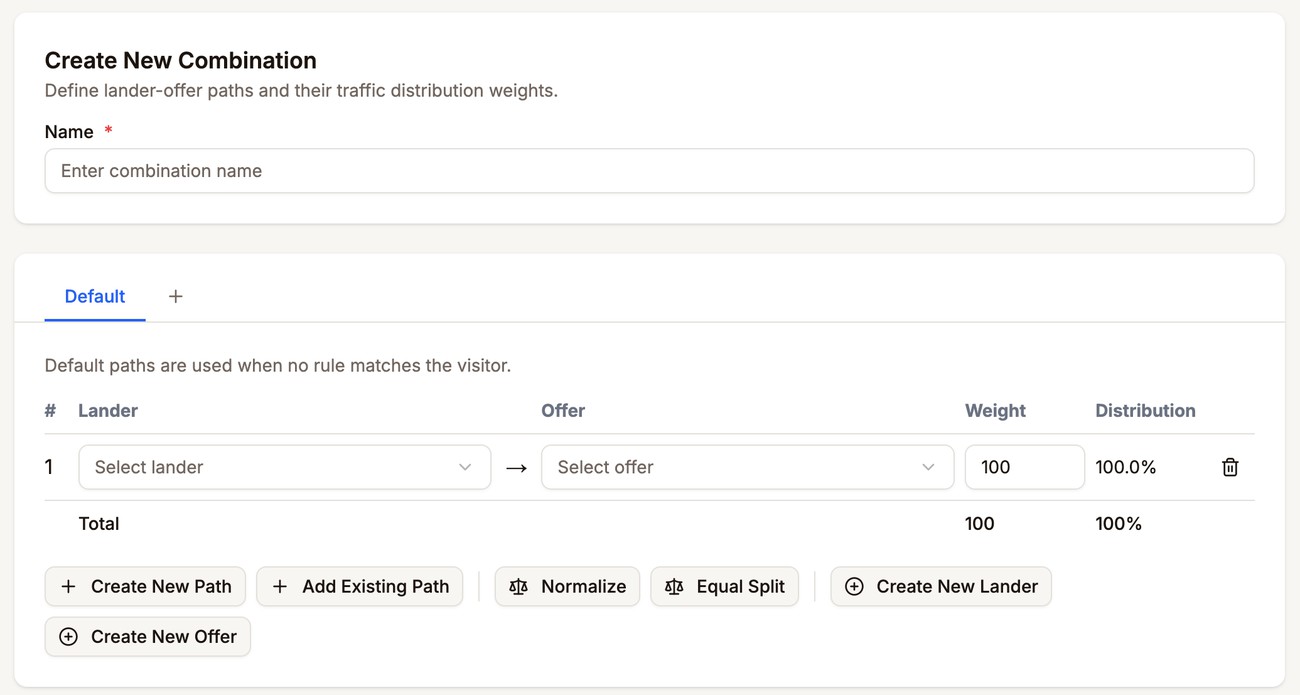Image resolution: width=1300 pixels, height=695 pixels.
Task: Click the Add Existing Path button
Action: pos(360,587)
